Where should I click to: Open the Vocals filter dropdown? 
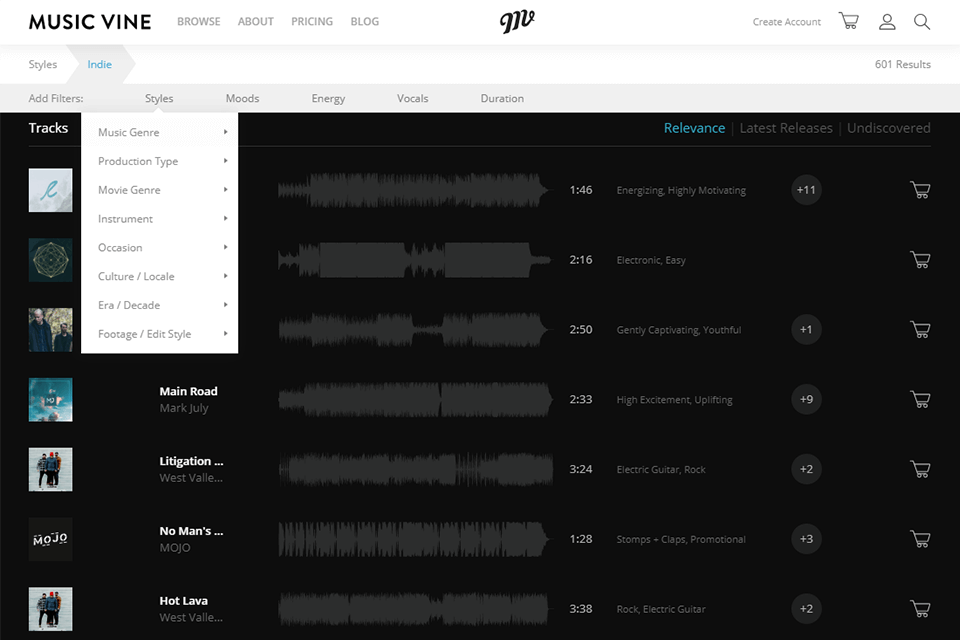click(413, 98)
